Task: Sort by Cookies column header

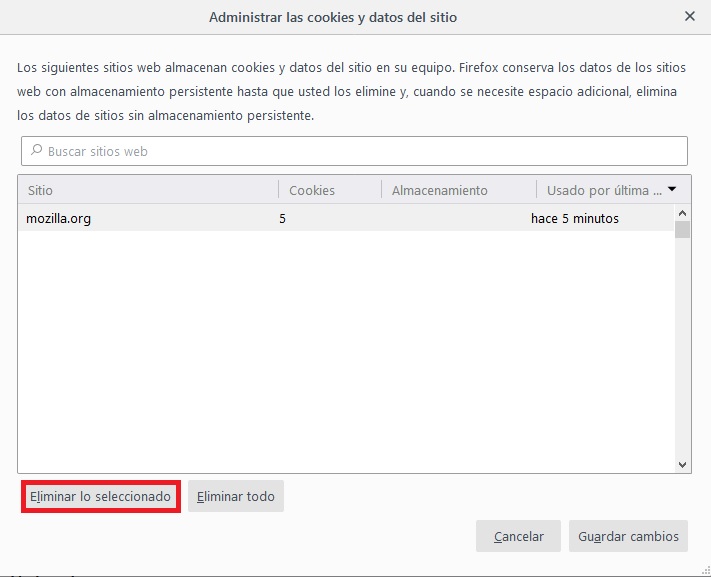Action: pyautogui.click(x=330, y=190)
